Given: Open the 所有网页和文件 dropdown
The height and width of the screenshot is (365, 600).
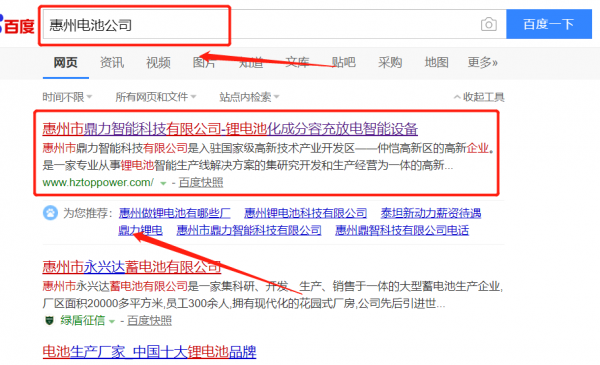Looking at the screenshot, I should (156, 97).
